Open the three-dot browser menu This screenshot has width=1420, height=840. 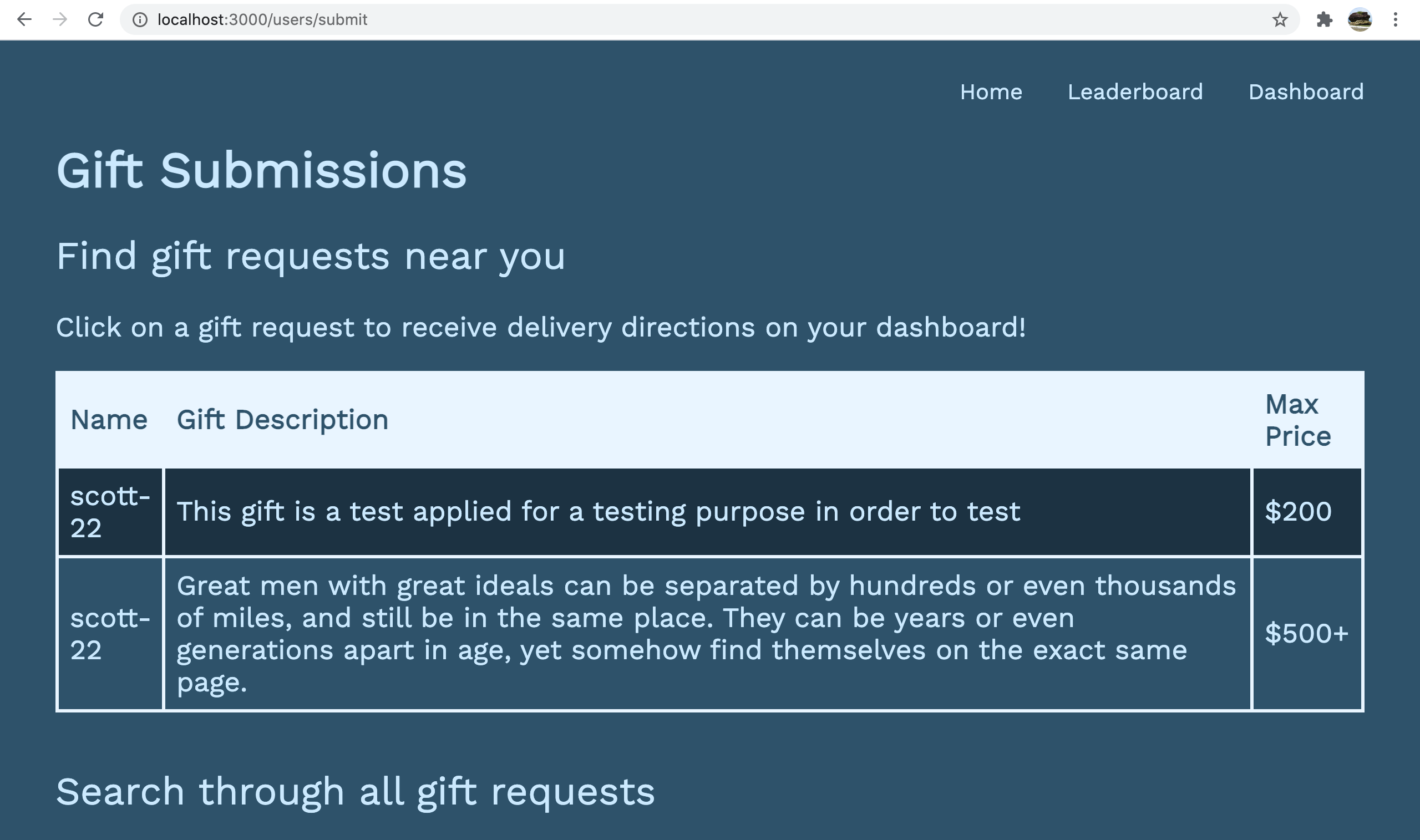point(1395,20)
